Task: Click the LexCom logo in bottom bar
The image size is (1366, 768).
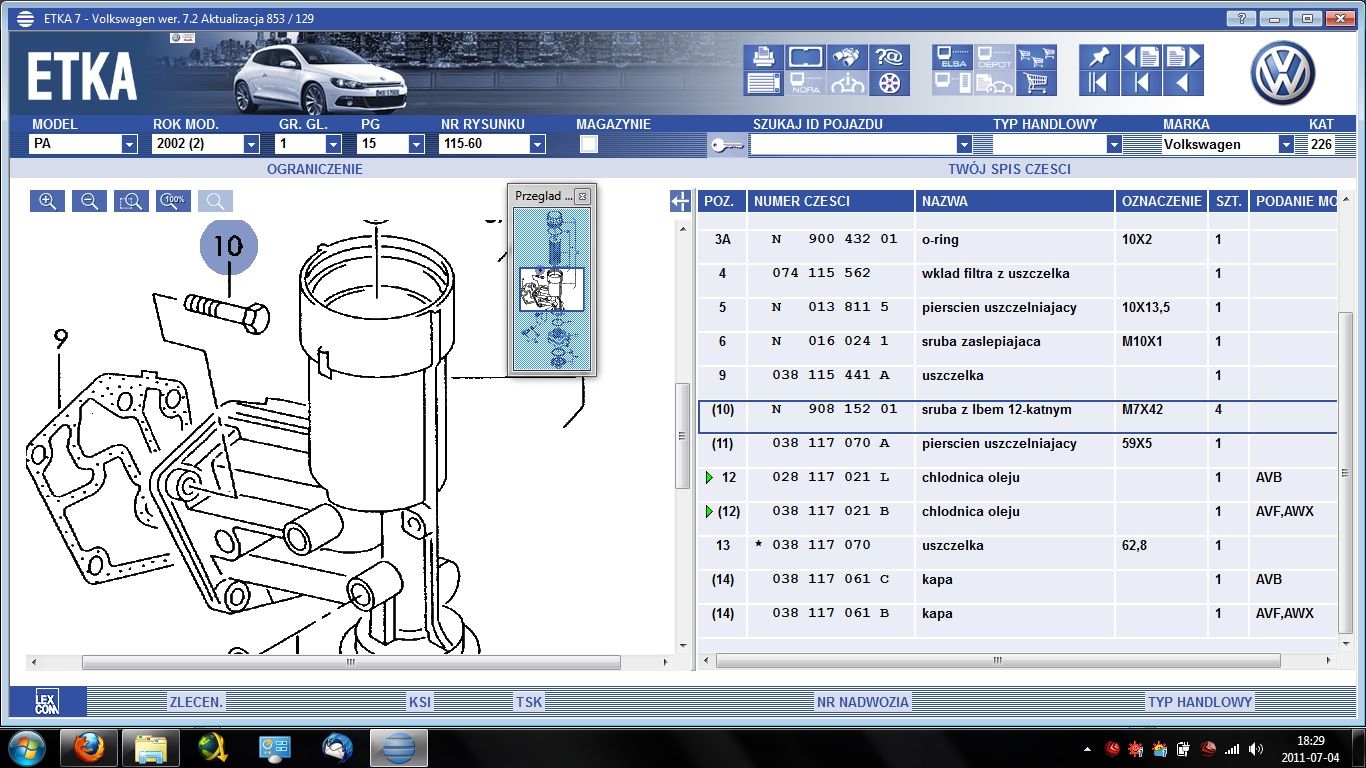Action: point(47,701)
